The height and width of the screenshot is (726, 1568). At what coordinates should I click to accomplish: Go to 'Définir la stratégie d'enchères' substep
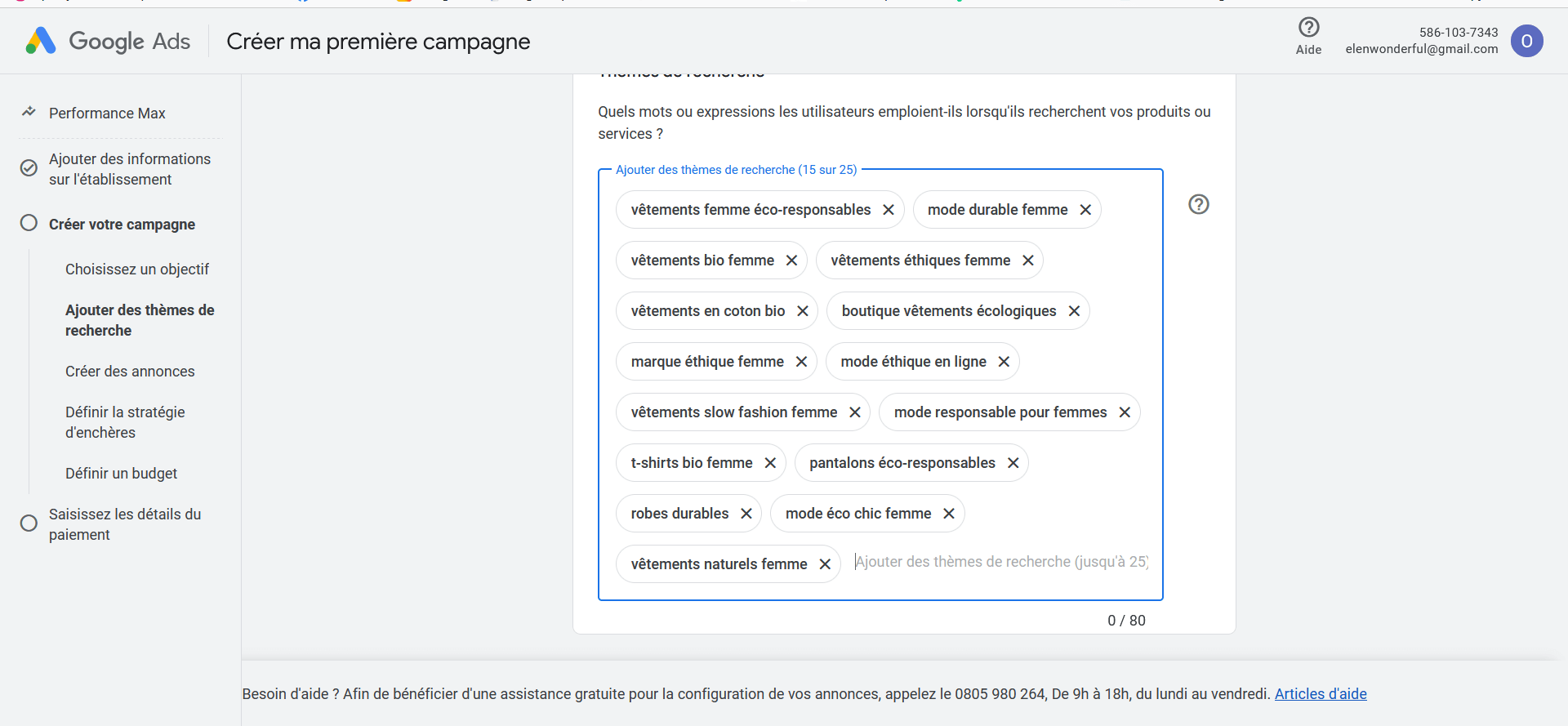tap(125, 422)
